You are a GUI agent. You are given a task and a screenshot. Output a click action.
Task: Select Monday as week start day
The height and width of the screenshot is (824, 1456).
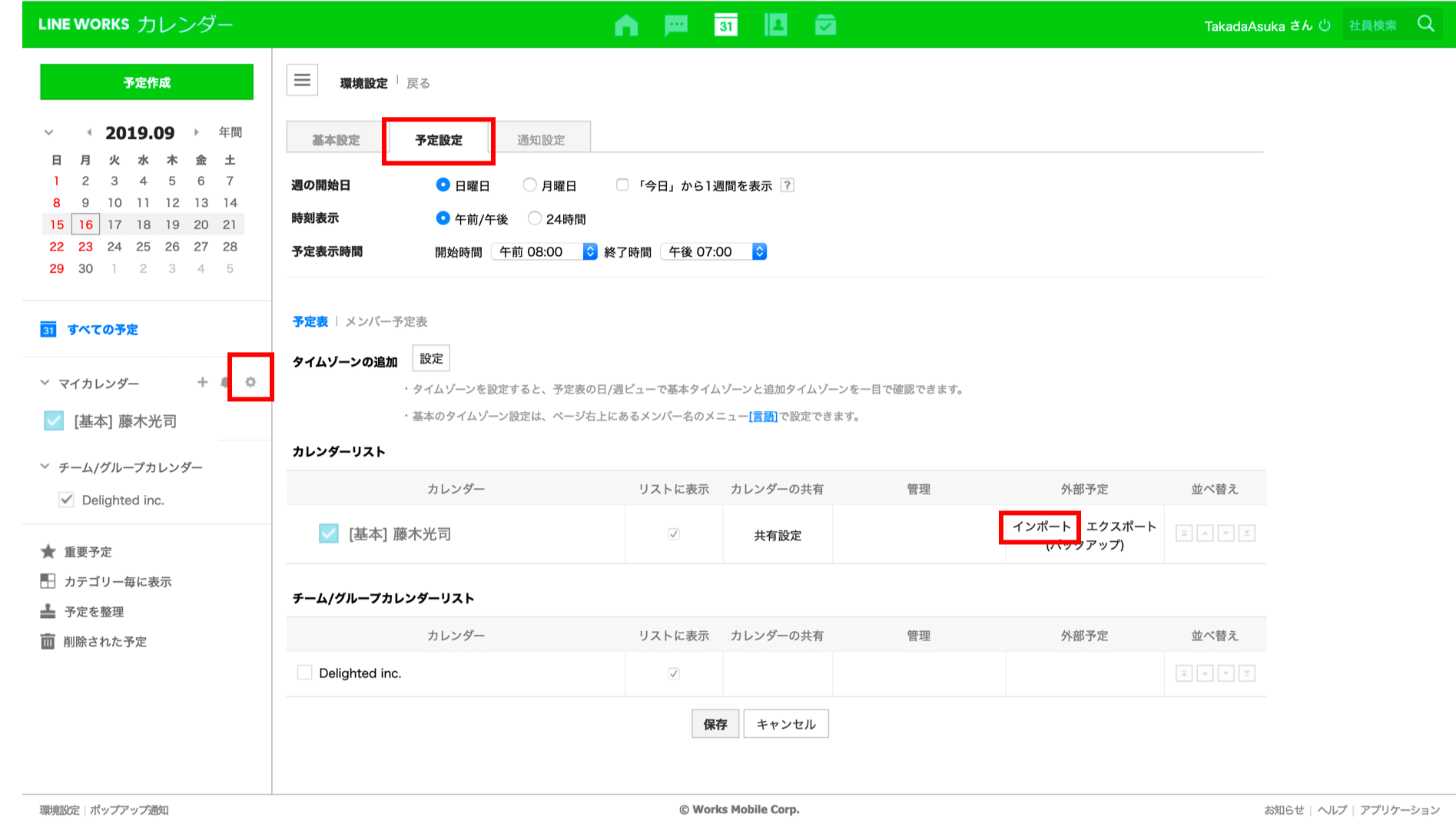point(529,185)
